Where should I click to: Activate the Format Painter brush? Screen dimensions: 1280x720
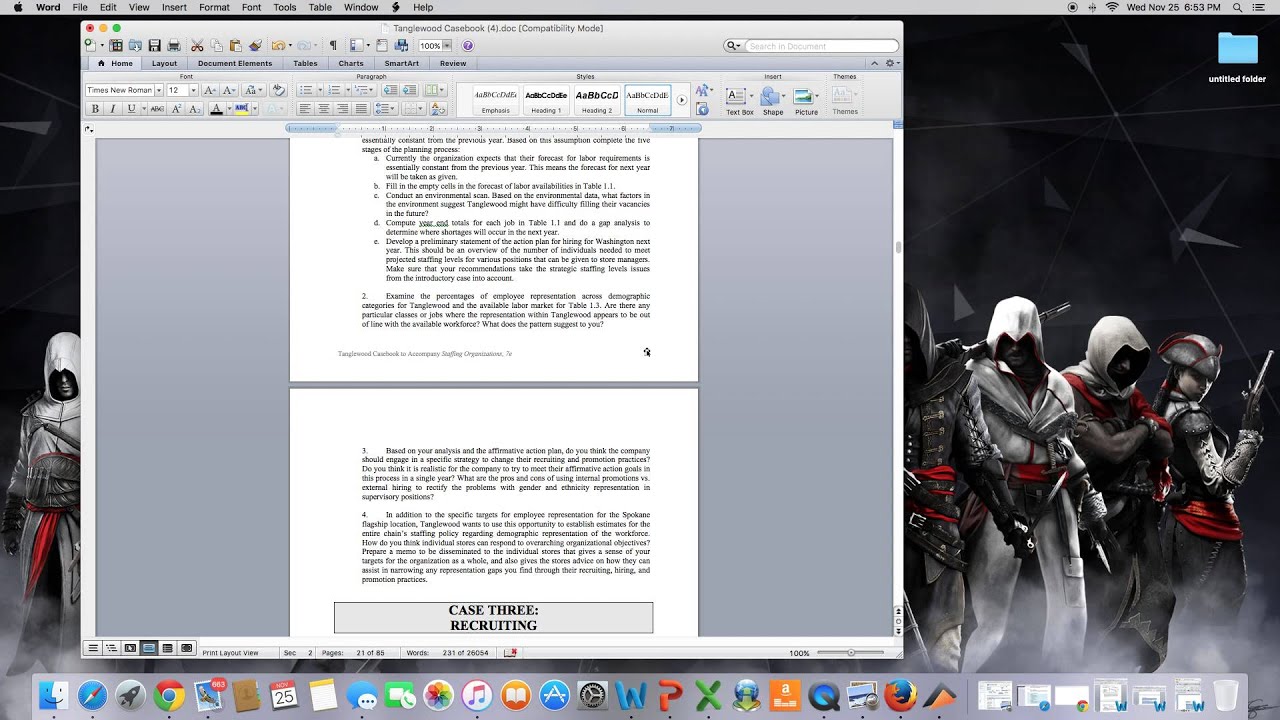pyautogui.click(x=255, y=46)
